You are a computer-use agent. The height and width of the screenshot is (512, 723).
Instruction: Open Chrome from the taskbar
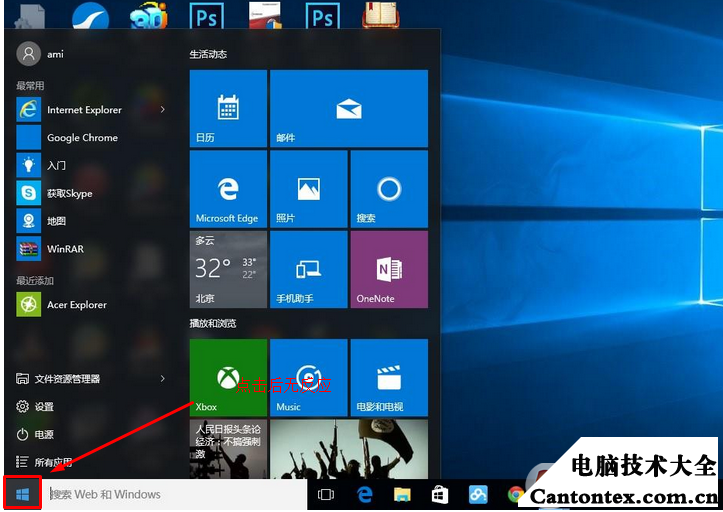click(x=516, y=494)
